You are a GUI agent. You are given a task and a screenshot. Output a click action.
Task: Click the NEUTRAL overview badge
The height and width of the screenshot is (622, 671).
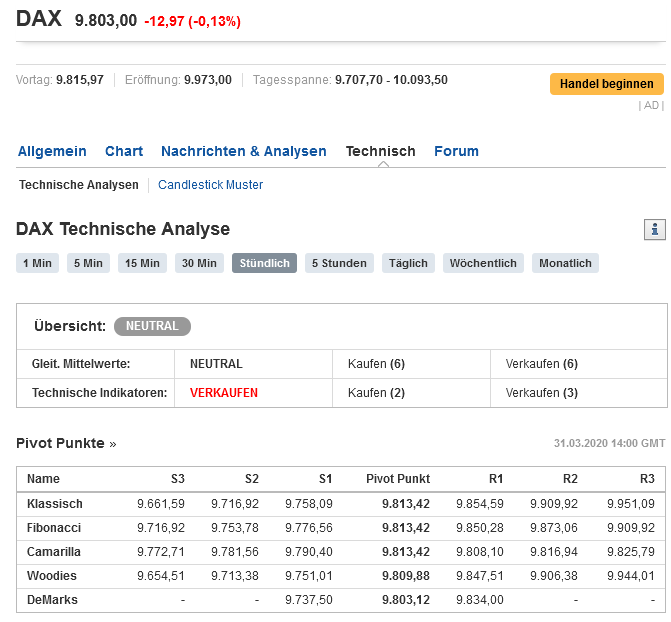coord(152,326)
